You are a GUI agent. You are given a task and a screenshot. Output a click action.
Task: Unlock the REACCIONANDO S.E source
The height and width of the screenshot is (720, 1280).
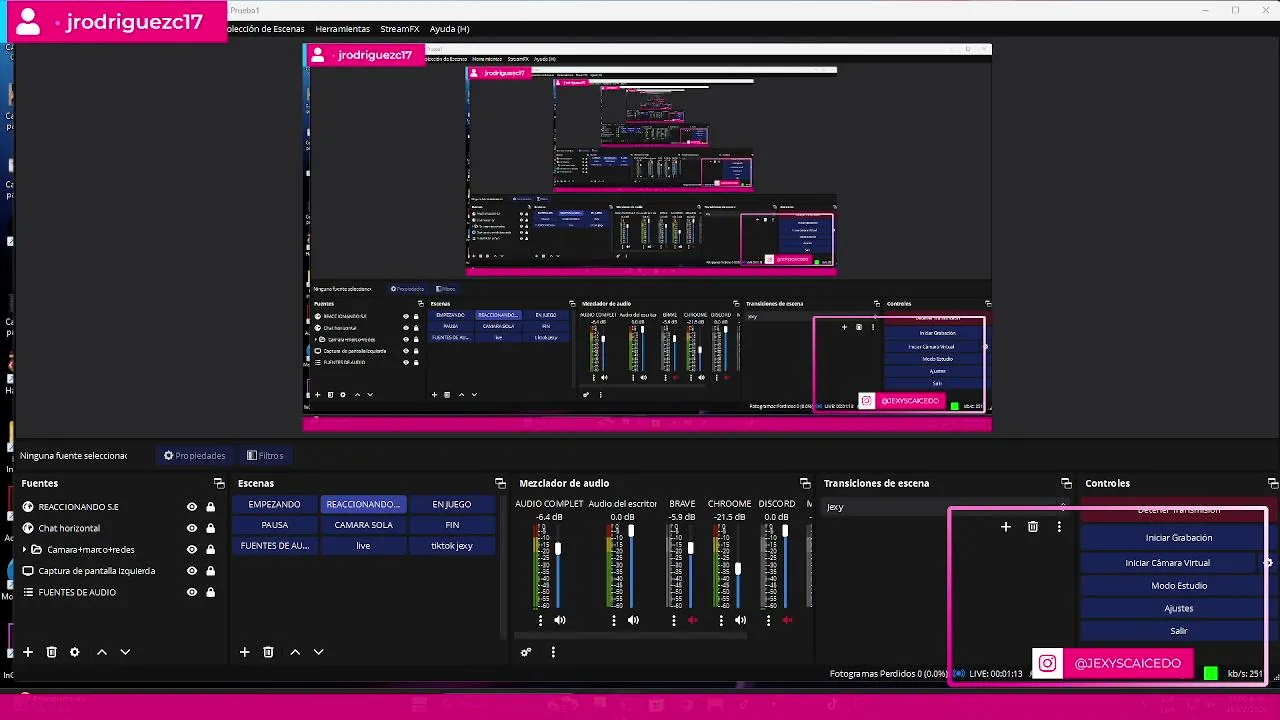click(210, 507)
